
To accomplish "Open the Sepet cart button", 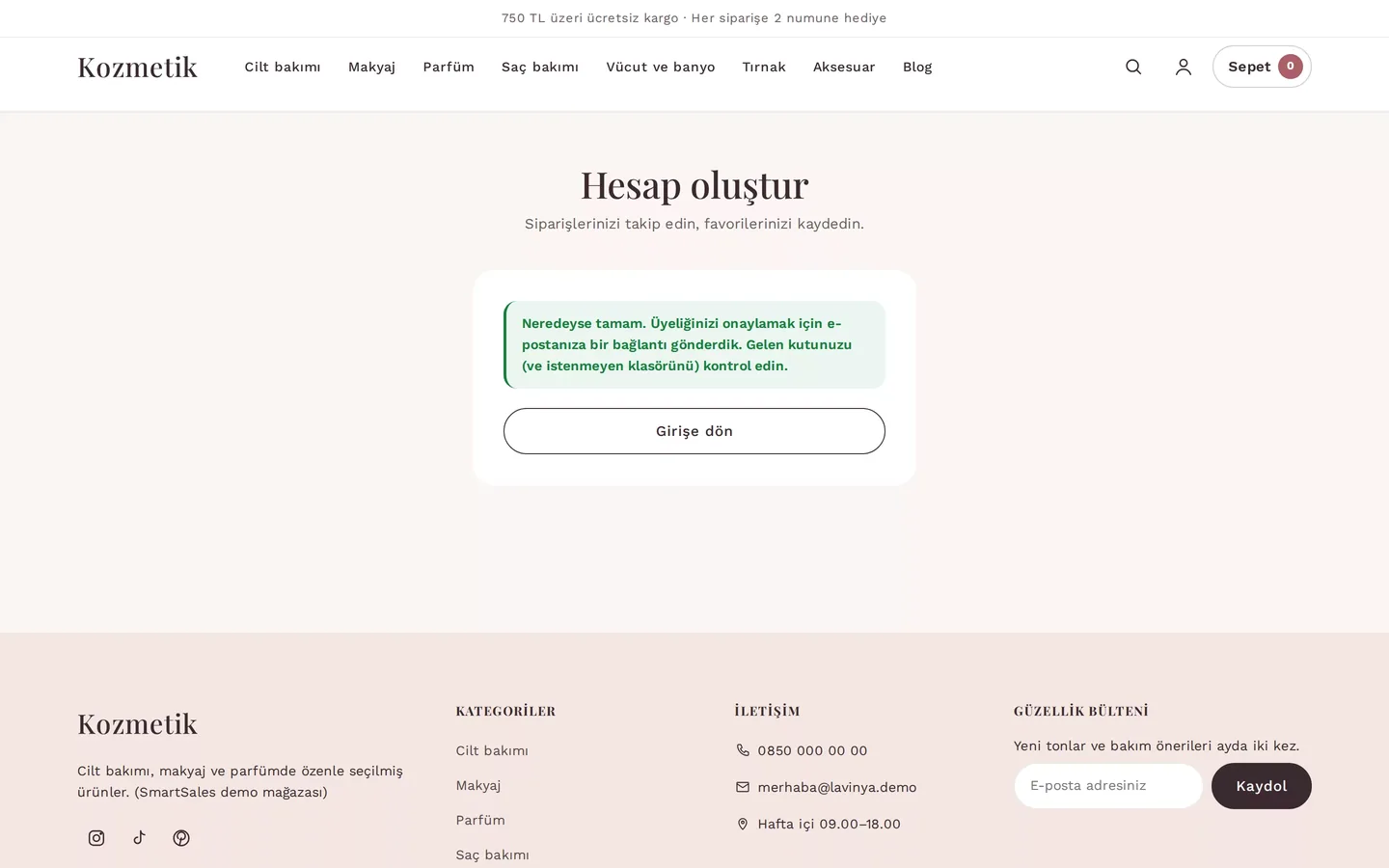I will tap(1262, 67).
